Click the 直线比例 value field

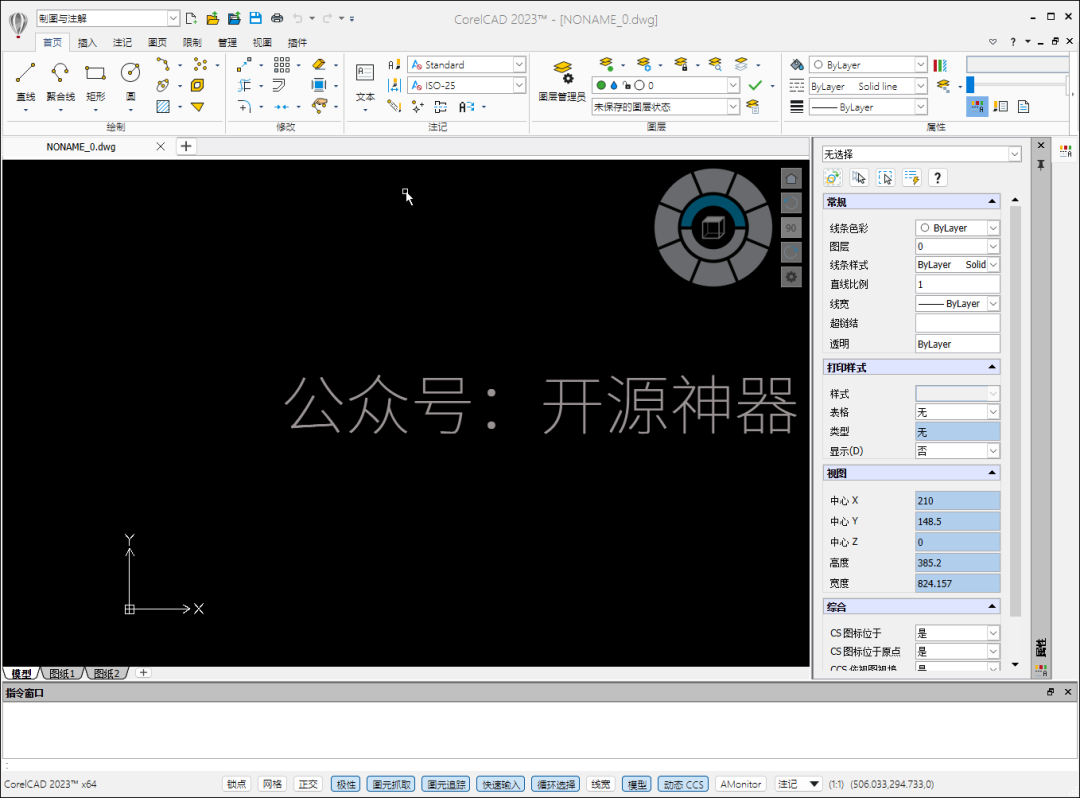[x=957, y=284]
